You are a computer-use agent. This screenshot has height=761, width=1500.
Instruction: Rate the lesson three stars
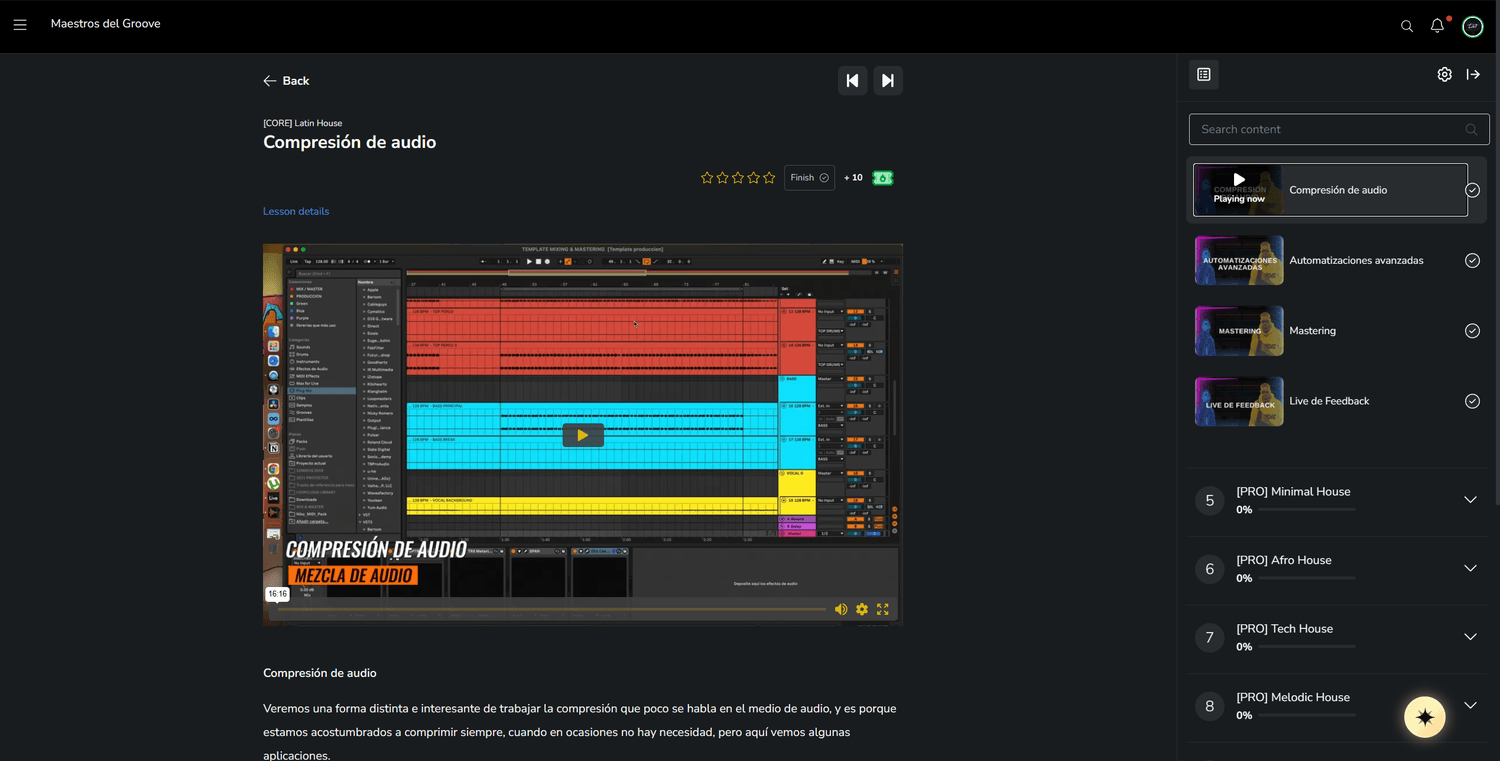738,178
